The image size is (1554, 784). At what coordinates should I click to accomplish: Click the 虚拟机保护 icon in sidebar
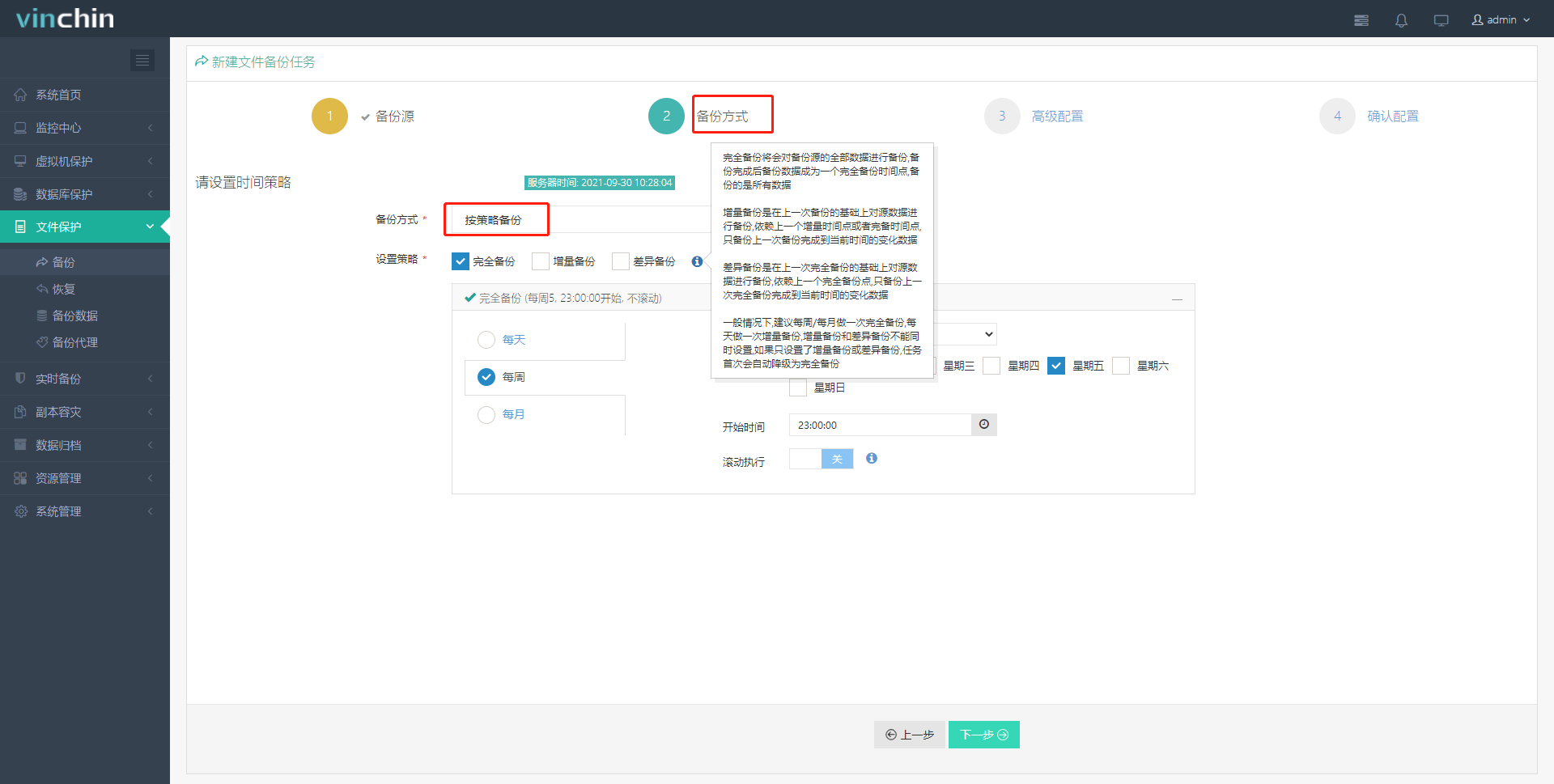(x=20, y=161)
